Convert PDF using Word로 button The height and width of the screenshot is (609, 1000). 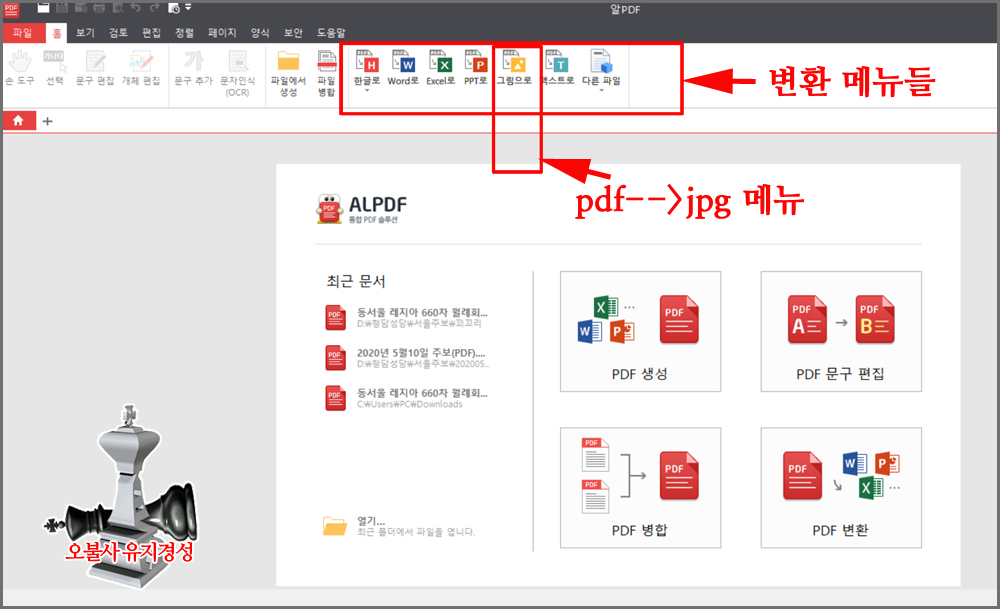click(403, 68)
